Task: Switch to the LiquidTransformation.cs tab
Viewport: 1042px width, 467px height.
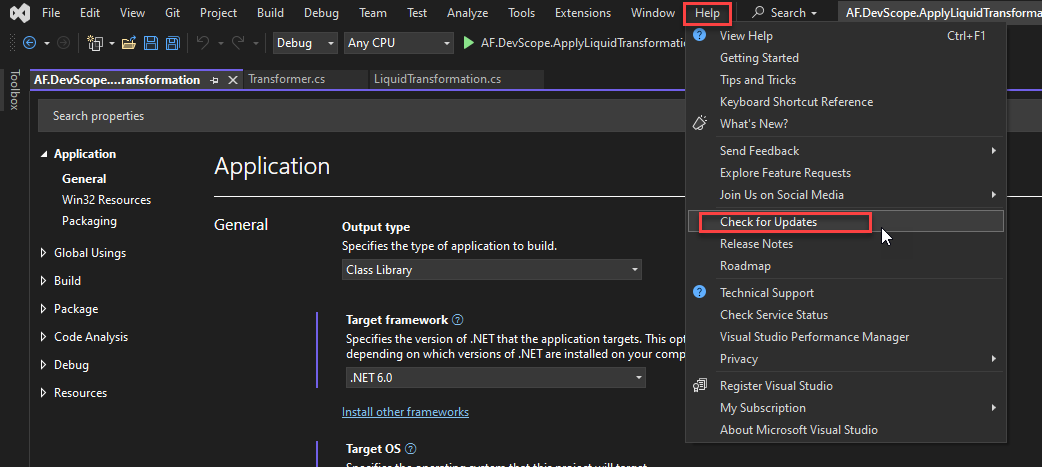Action: pyautogui.click(x=457, y=79)
